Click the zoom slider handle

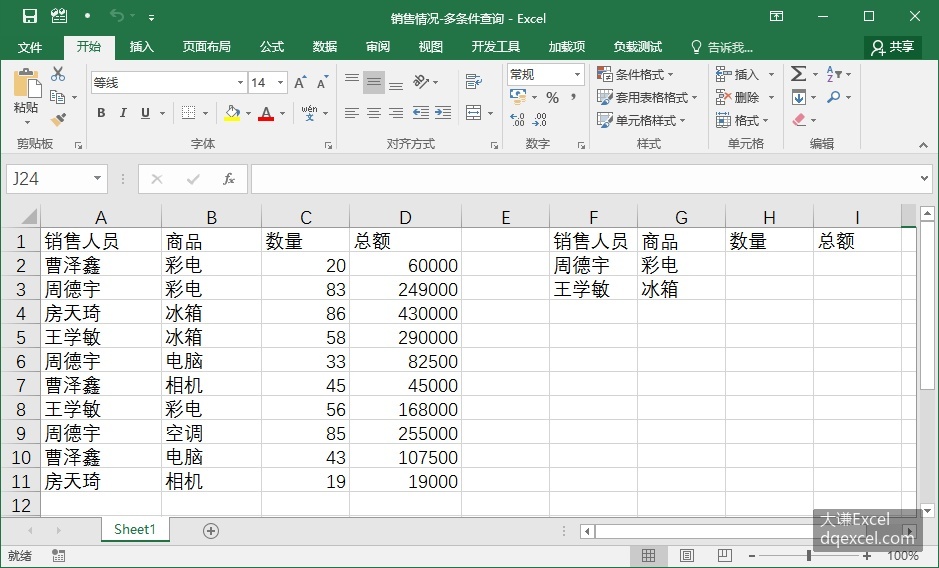808,556
